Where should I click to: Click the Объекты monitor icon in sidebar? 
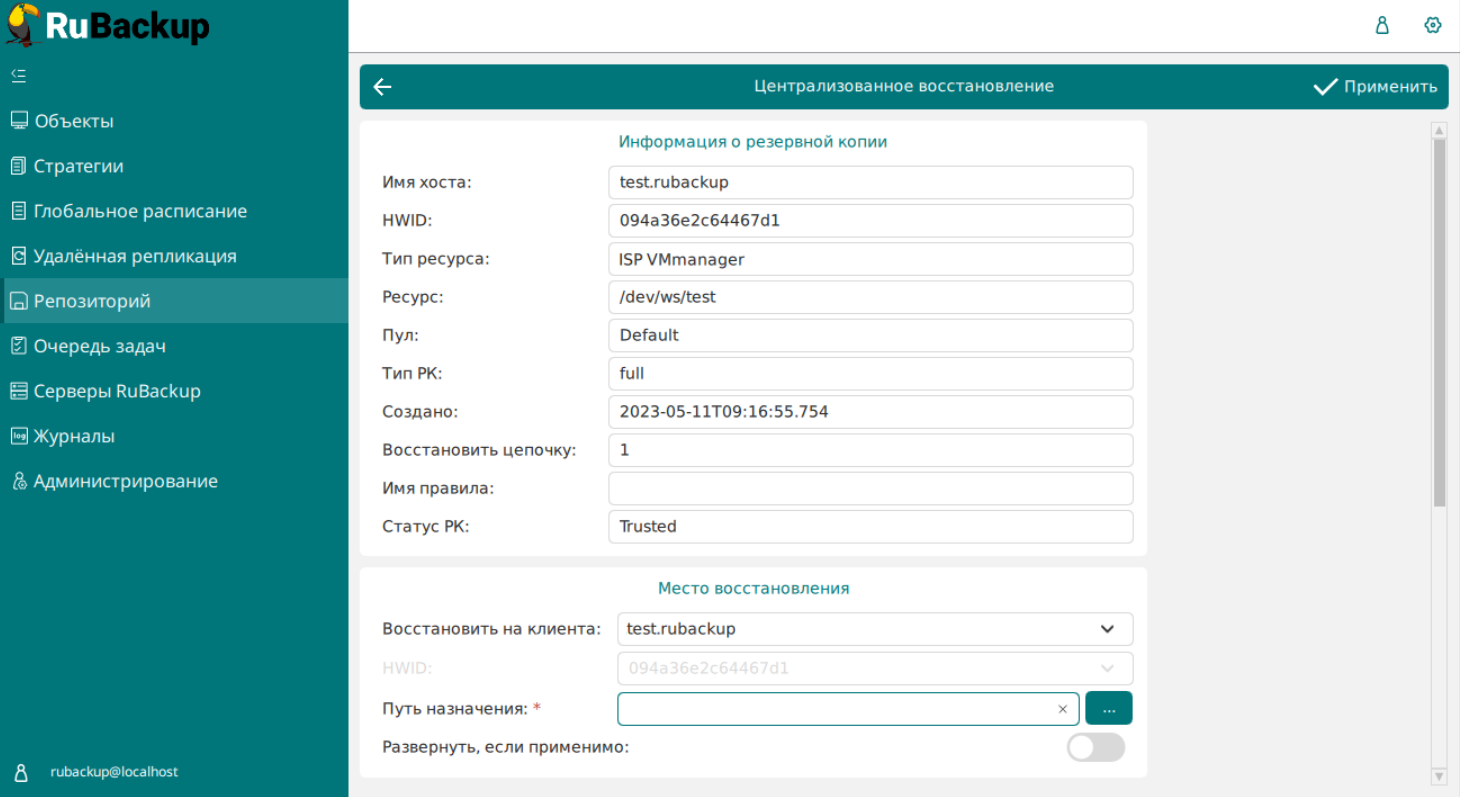(19, 121)
